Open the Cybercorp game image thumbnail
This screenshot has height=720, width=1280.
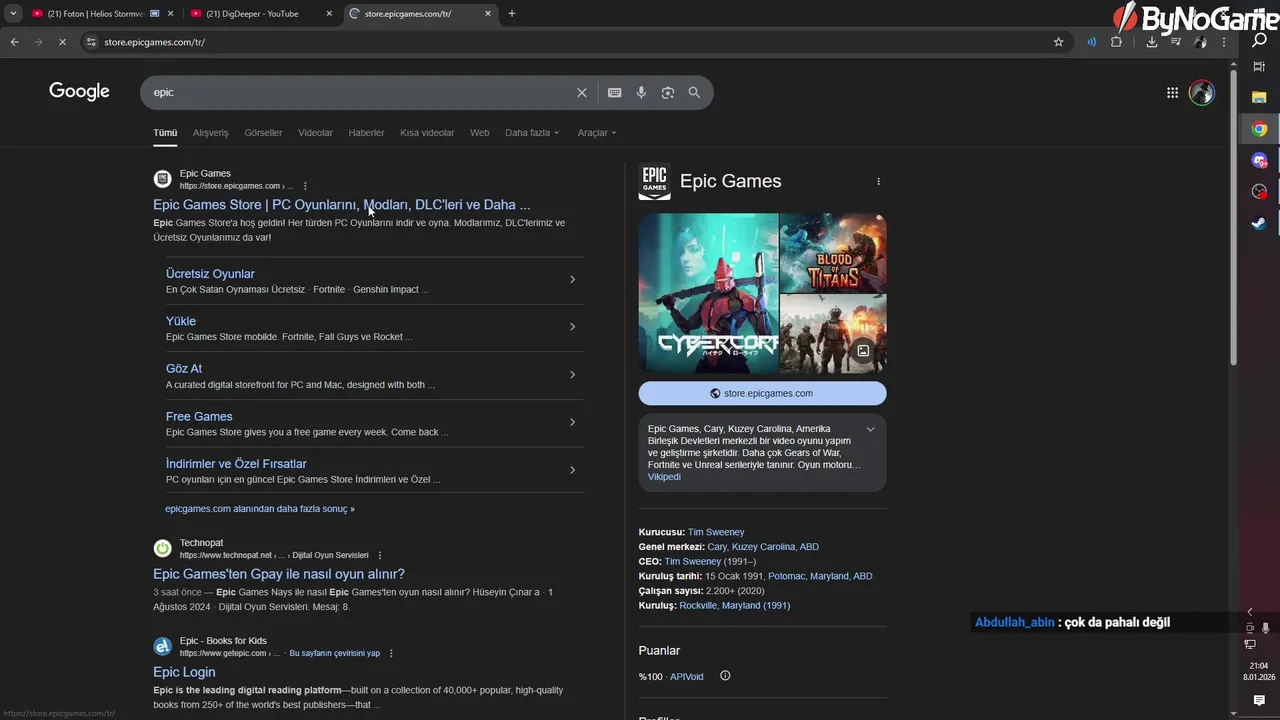pyautogui.click(x=709, y=293)
